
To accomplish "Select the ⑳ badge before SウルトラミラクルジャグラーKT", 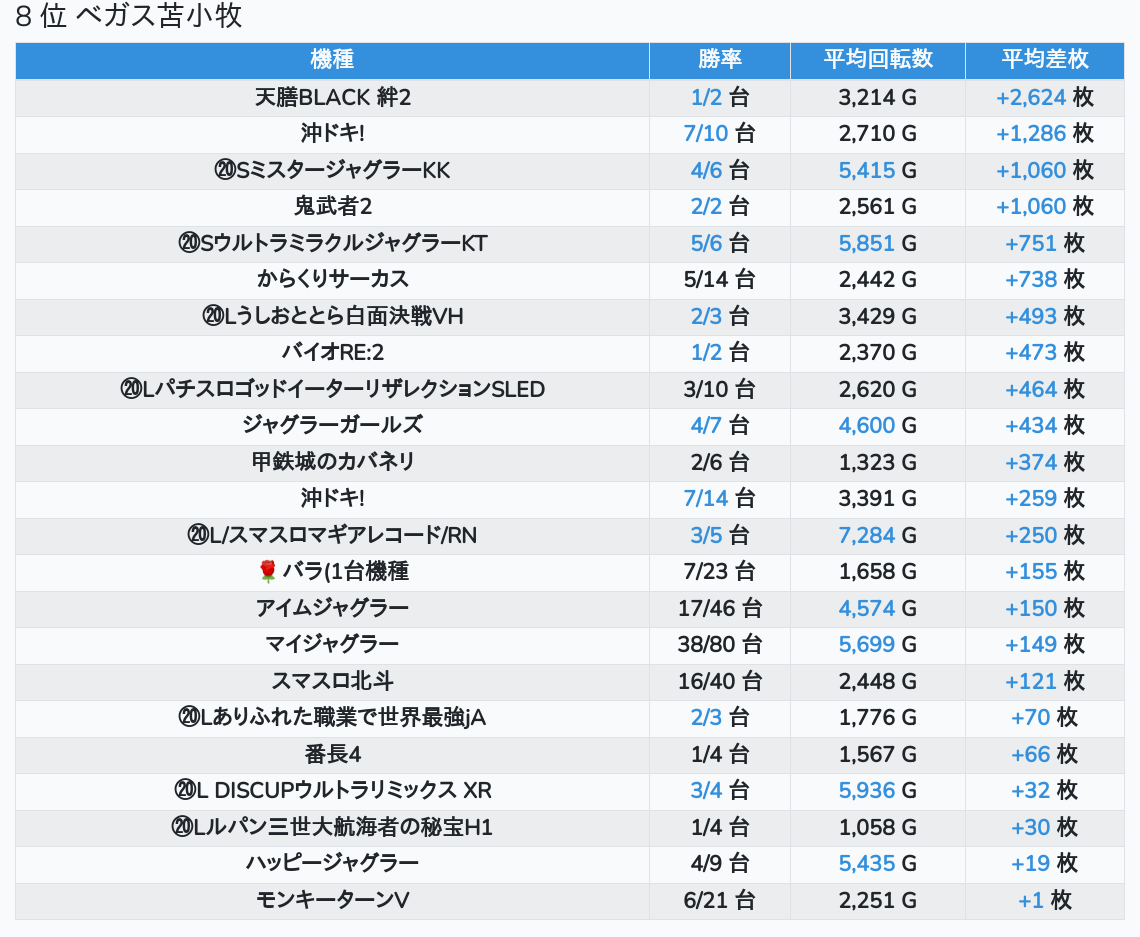I will (189, 243).
